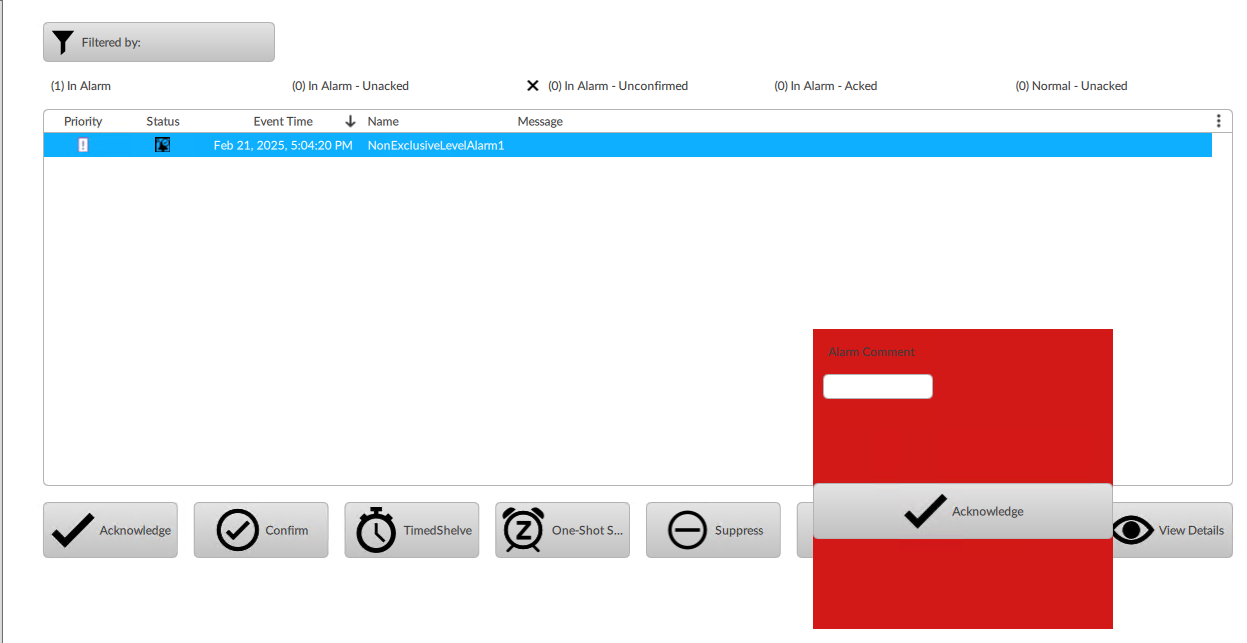
Task: Click the Alarm Comment label in popup
Action: click(x=872, y=352)
